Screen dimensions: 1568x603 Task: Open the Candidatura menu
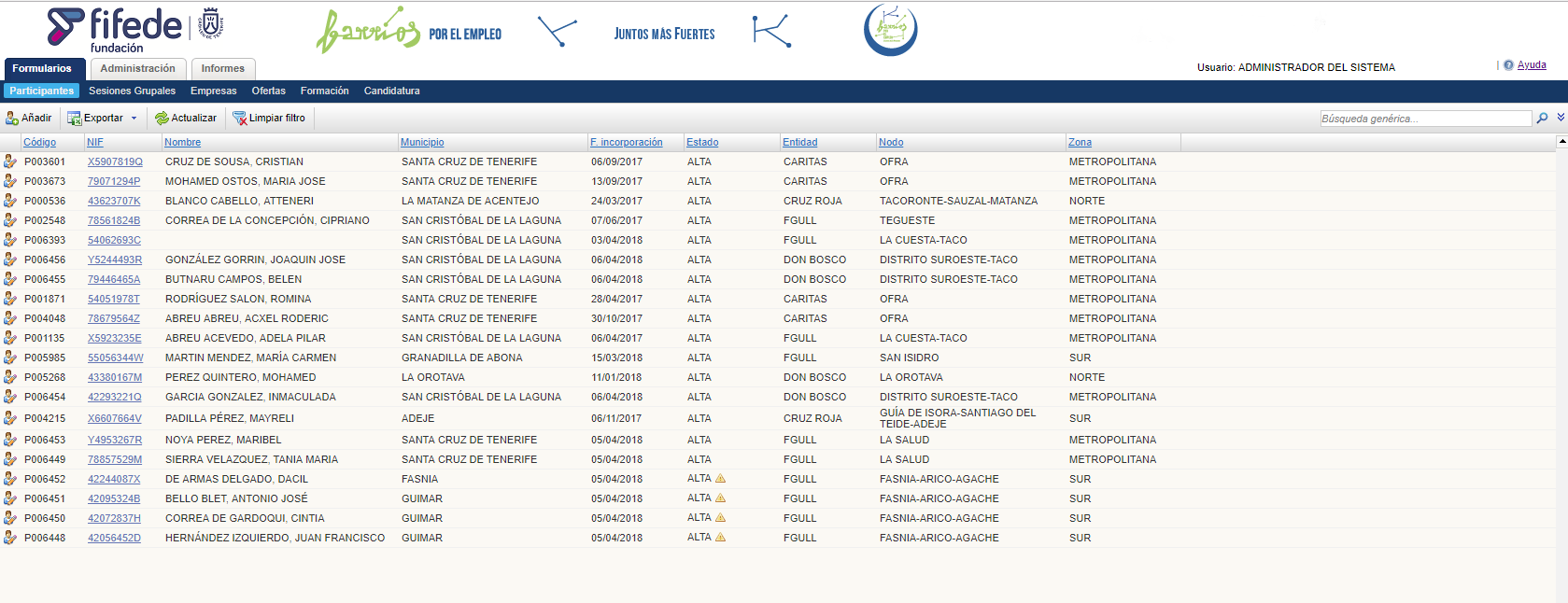[392, 91]
